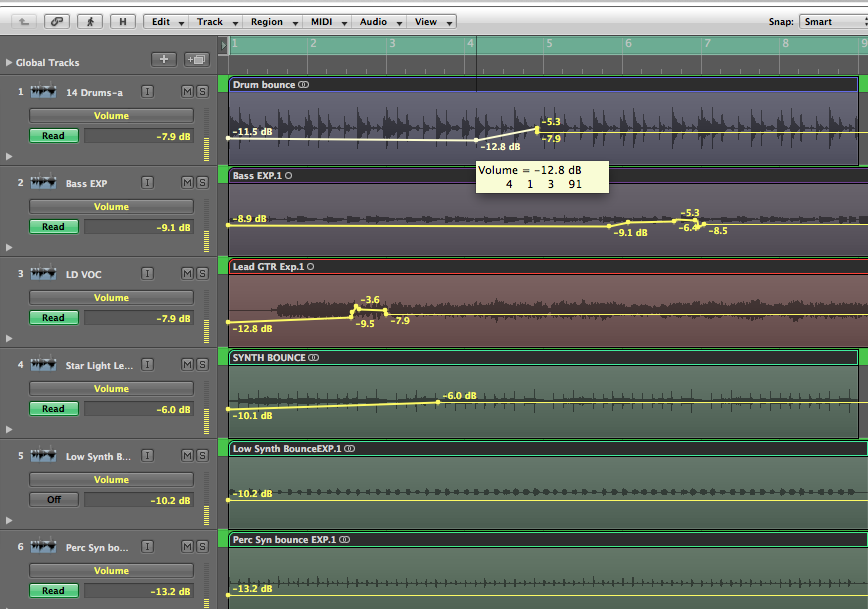
Task: Open Volume automation parameter menu on 14 Drums-a
Action: (111, 116)
